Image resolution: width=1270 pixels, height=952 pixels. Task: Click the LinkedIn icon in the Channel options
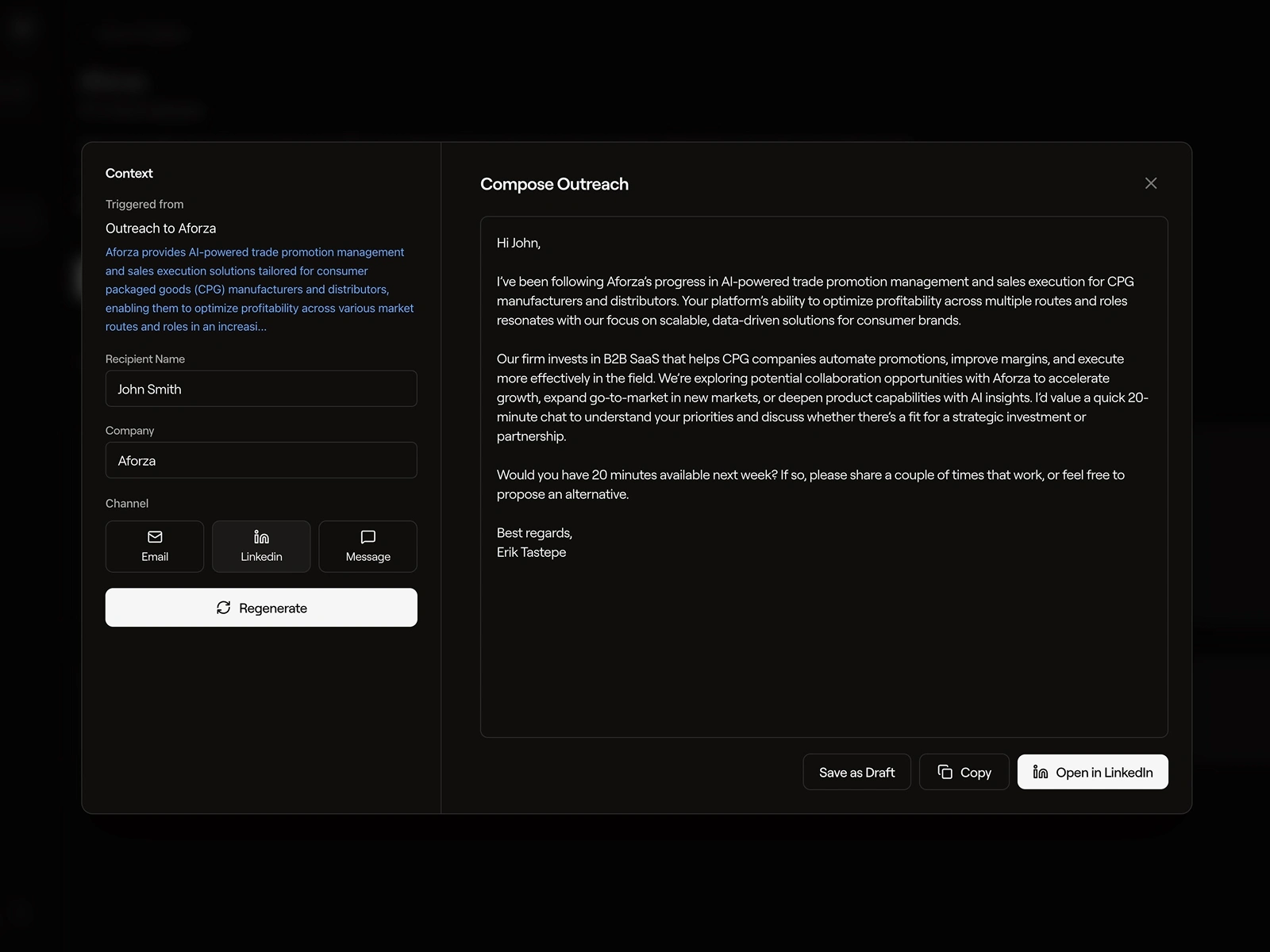tap(261, 536)
